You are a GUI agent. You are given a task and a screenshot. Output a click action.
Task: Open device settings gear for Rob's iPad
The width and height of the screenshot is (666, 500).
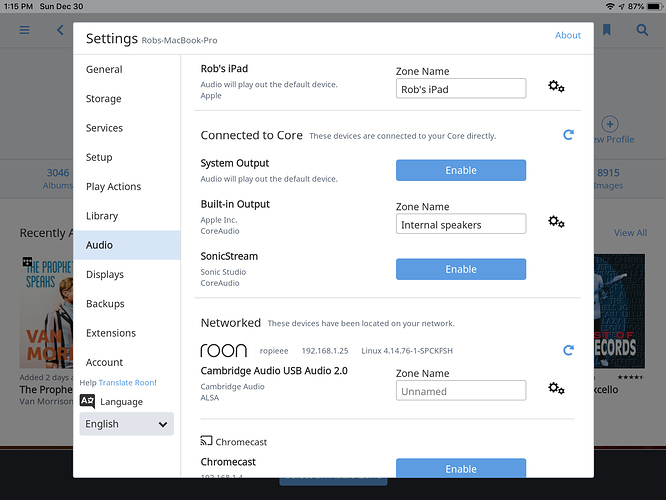556,87
